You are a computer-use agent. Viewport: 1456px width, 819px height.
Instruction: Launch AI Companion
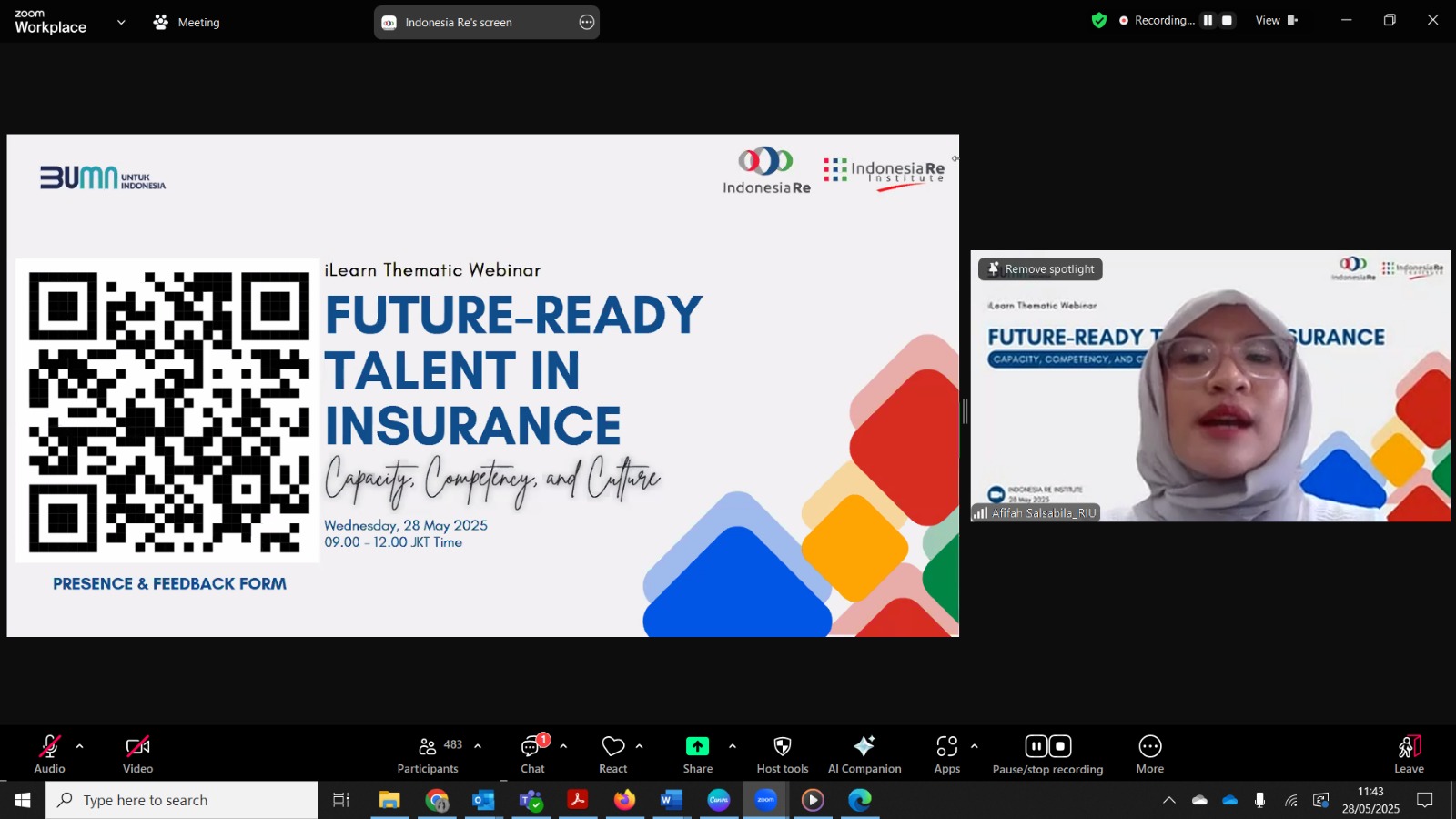[x=864, y=754]
